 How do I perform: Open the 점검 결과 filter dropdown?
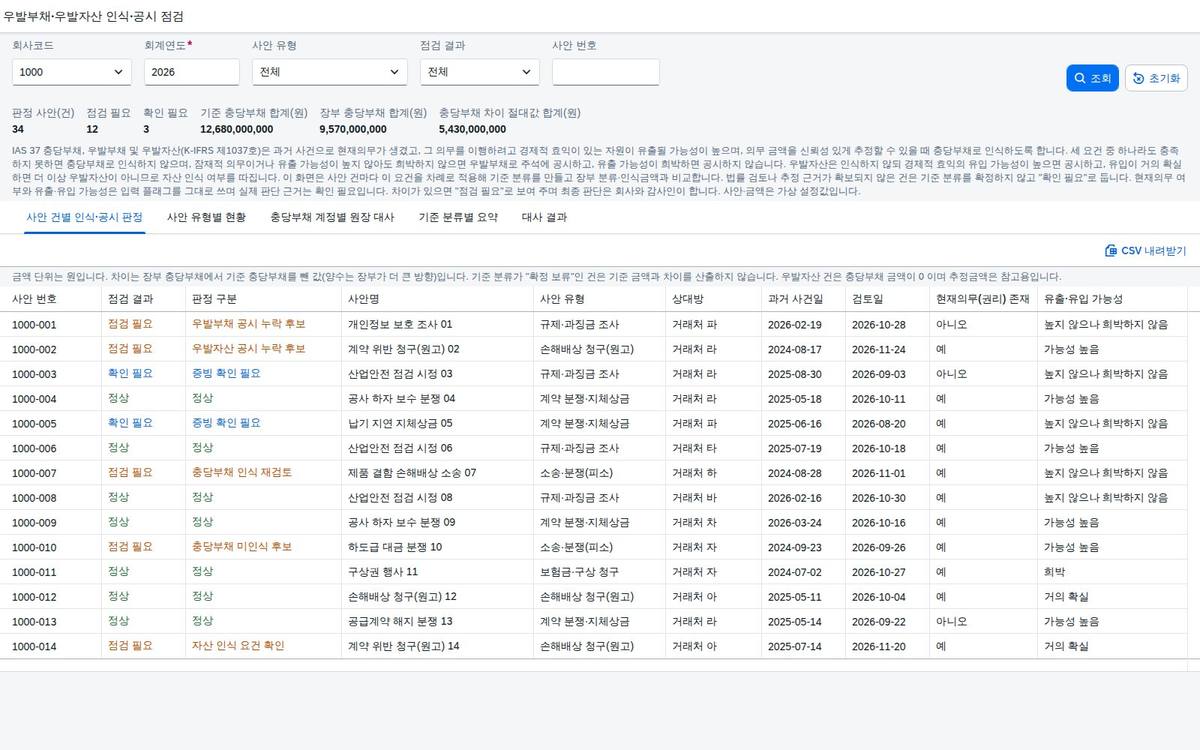point(480,72)
